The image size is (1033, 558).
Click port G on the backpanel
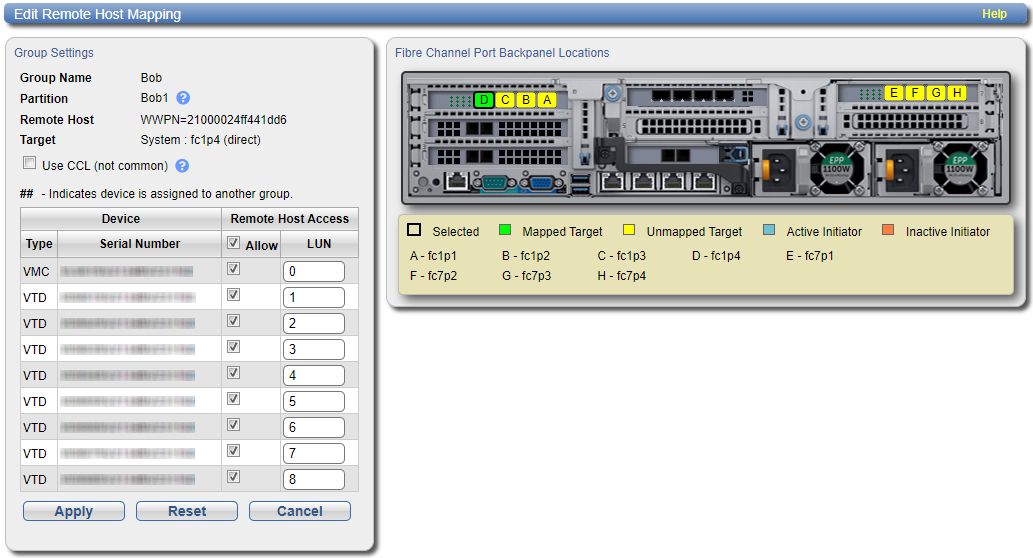pos(936,93)
